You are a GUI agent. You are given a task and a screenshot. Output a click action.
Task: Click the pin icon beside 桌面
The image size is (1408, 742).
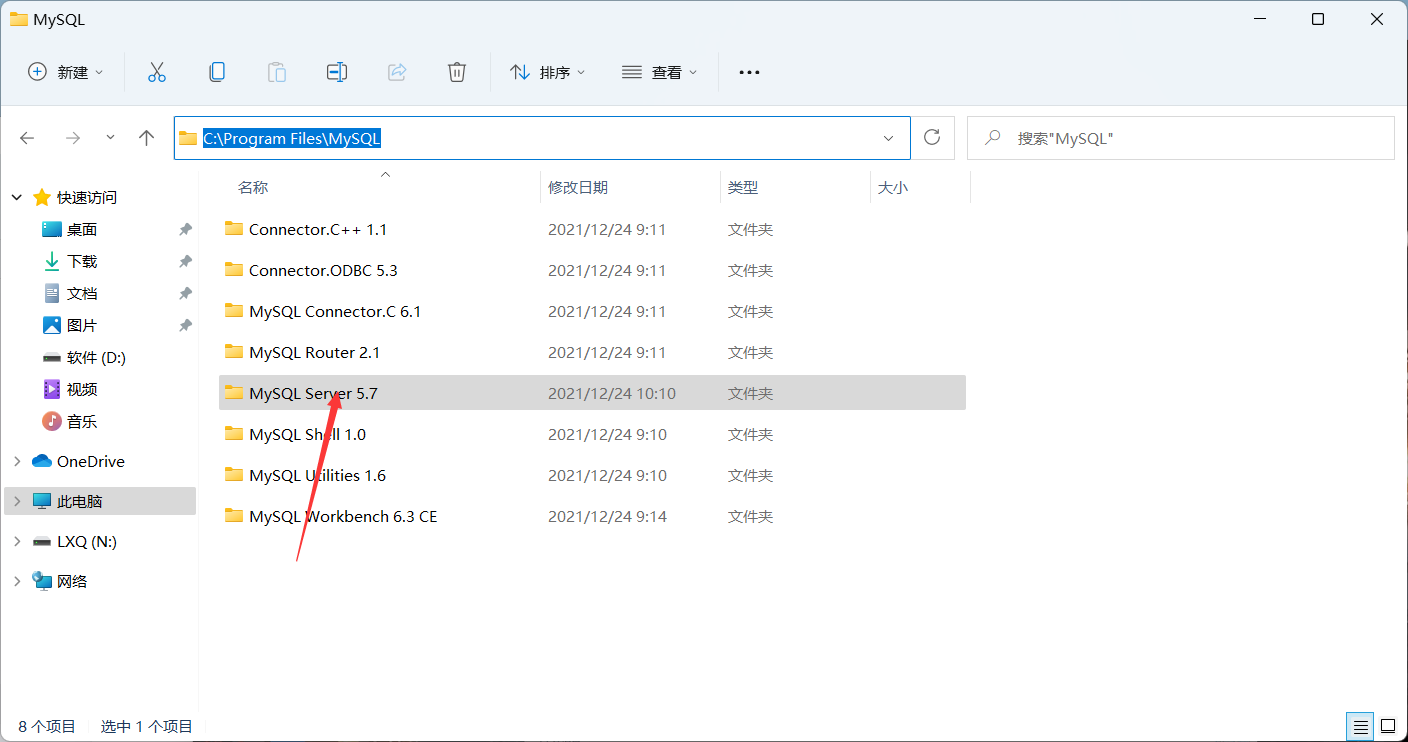tap(185, 230)
